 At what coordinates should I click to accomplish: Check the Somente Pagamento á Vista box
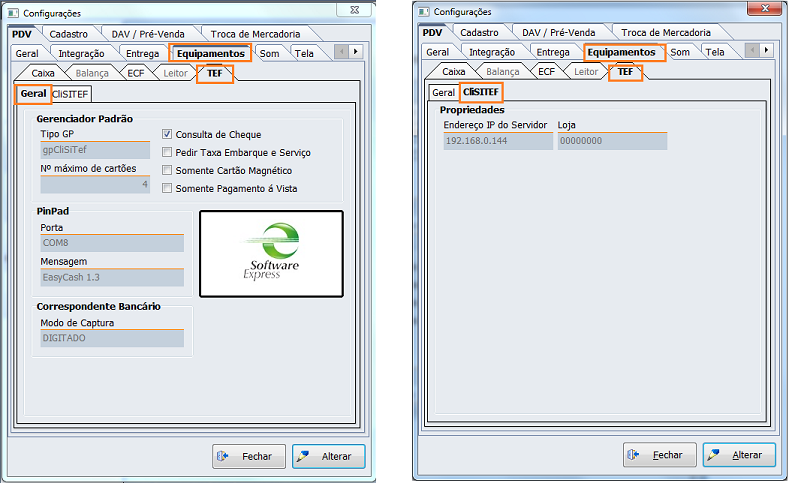tap(168, 188)
